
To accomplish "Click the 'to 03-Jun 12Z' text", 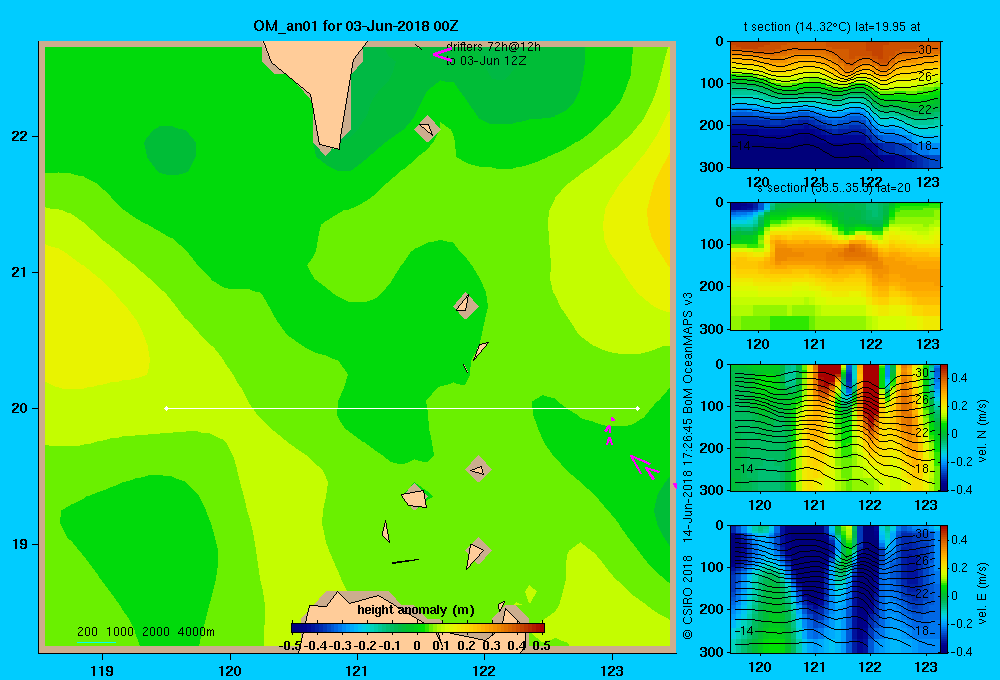I will [486, 61].
